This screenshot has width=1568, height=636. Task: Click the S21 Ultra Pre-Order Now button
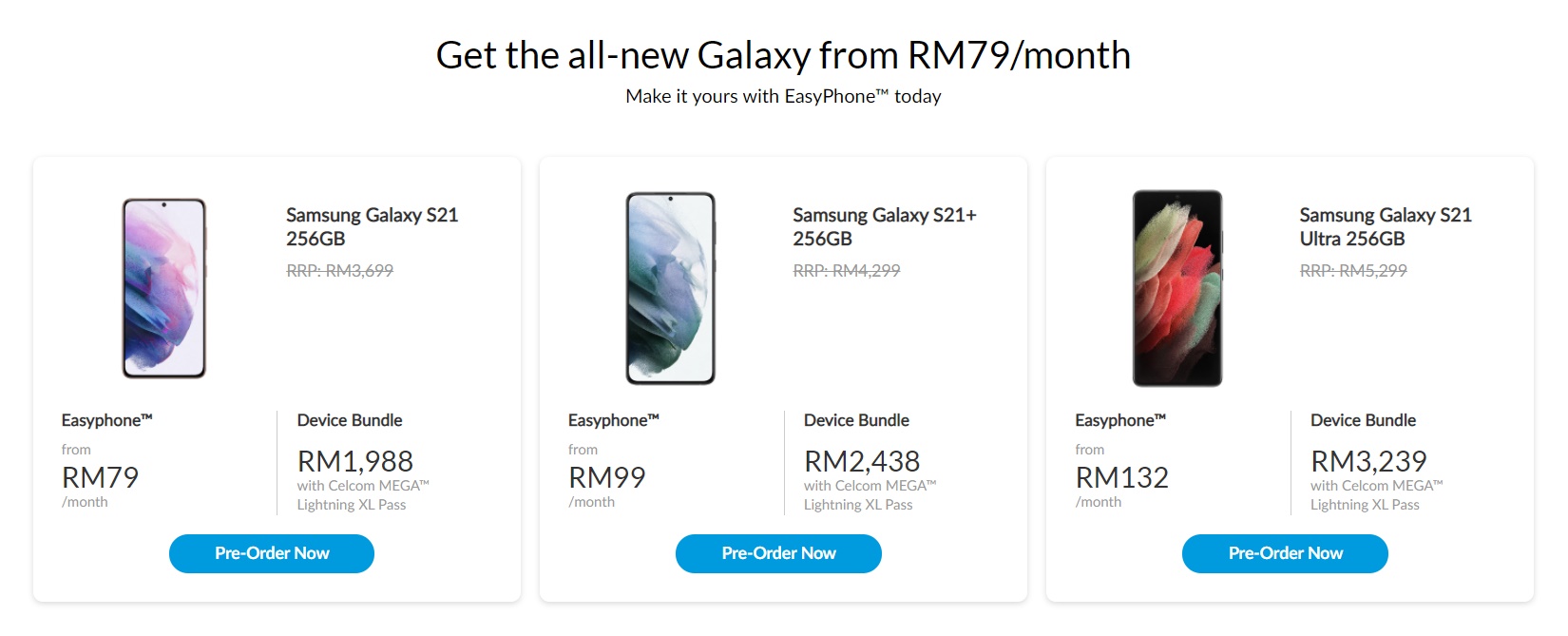[1285, 553]
